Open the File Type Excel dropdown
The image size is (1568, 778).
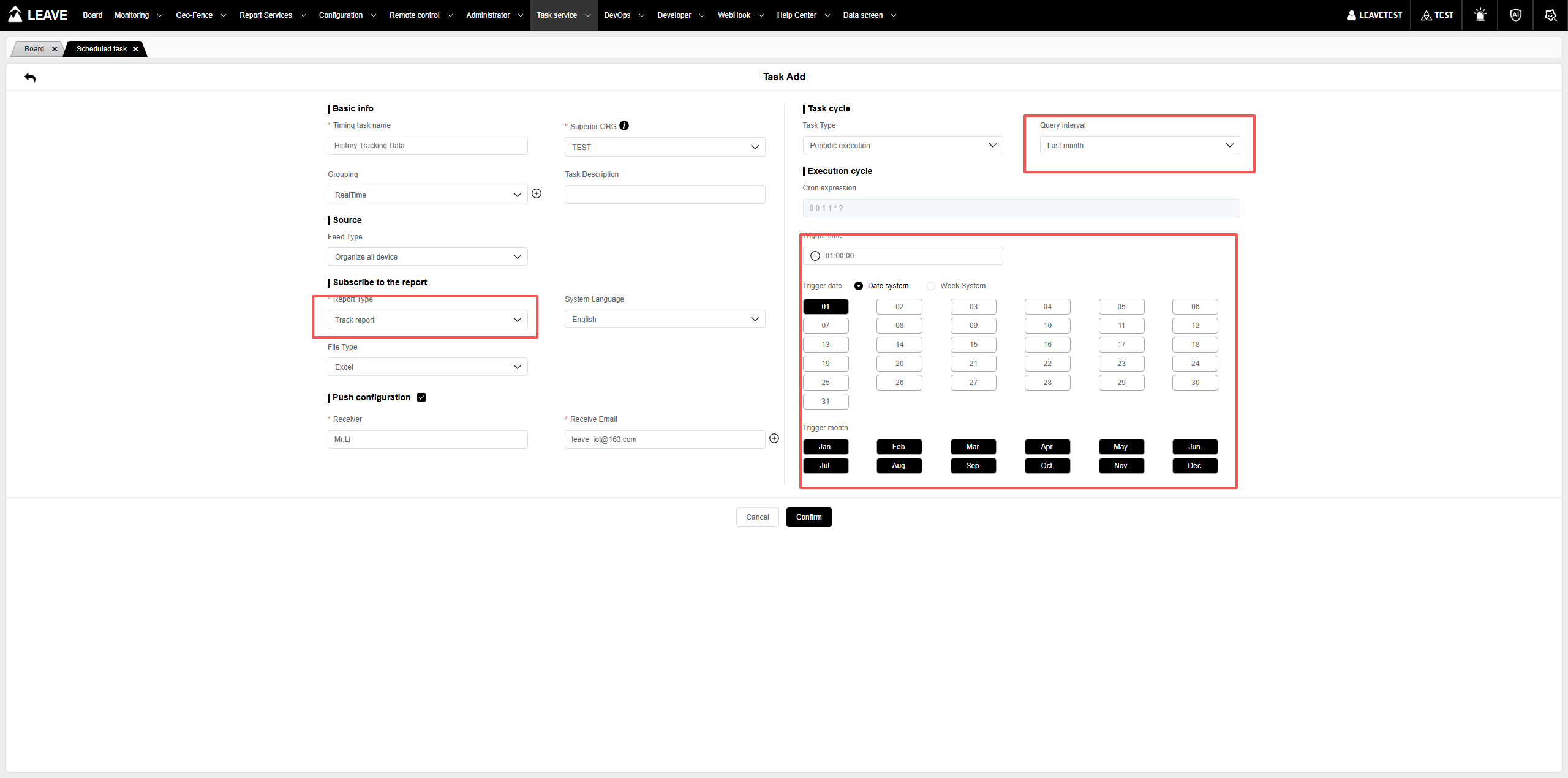coord(428,367)
